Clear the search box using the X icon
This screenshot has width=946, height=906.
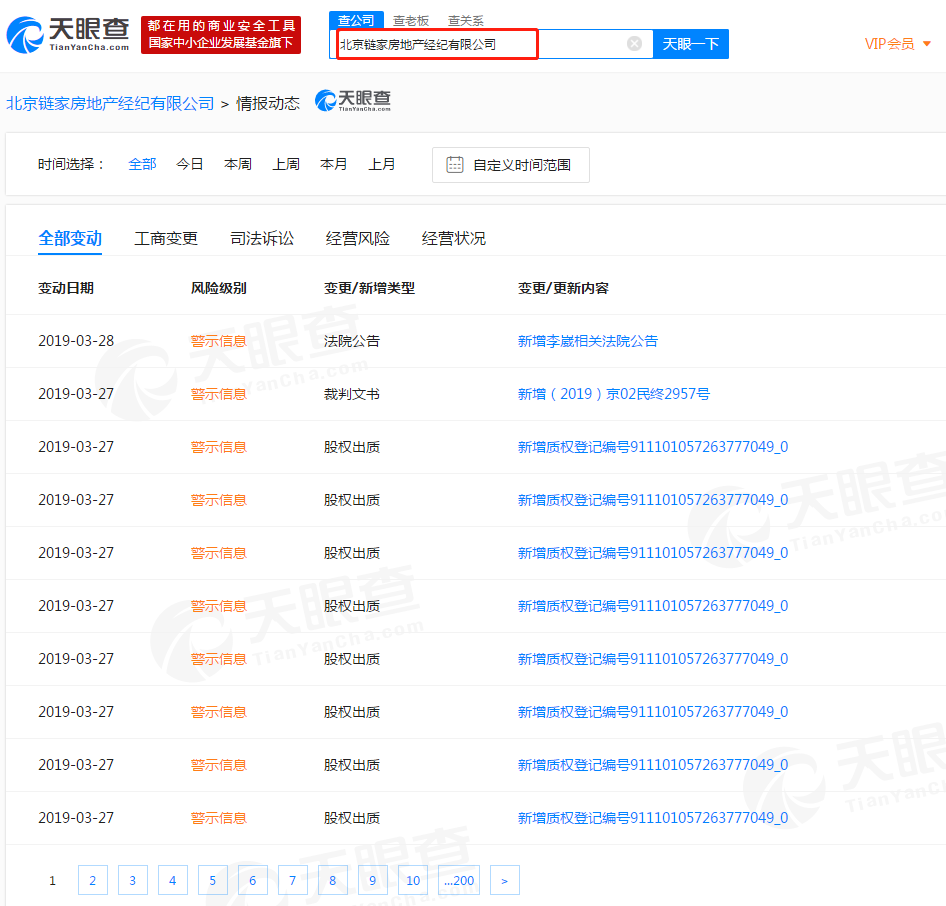tap(634, 44)
